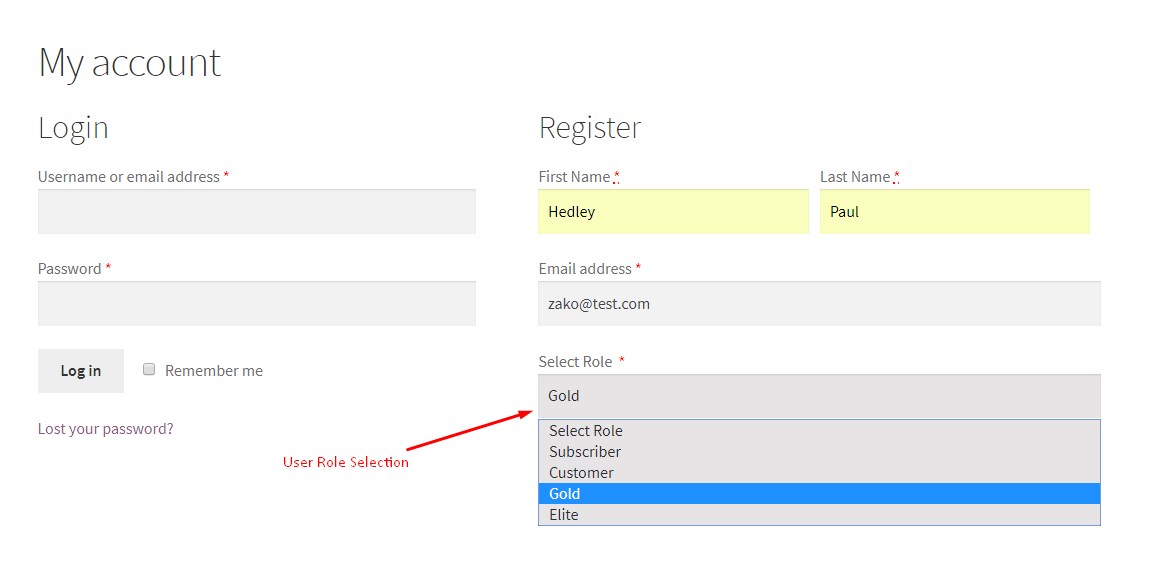The image size is (1161, 572).
Task: Click the Email address field zako@test.com
Action: tap(819, 303)
